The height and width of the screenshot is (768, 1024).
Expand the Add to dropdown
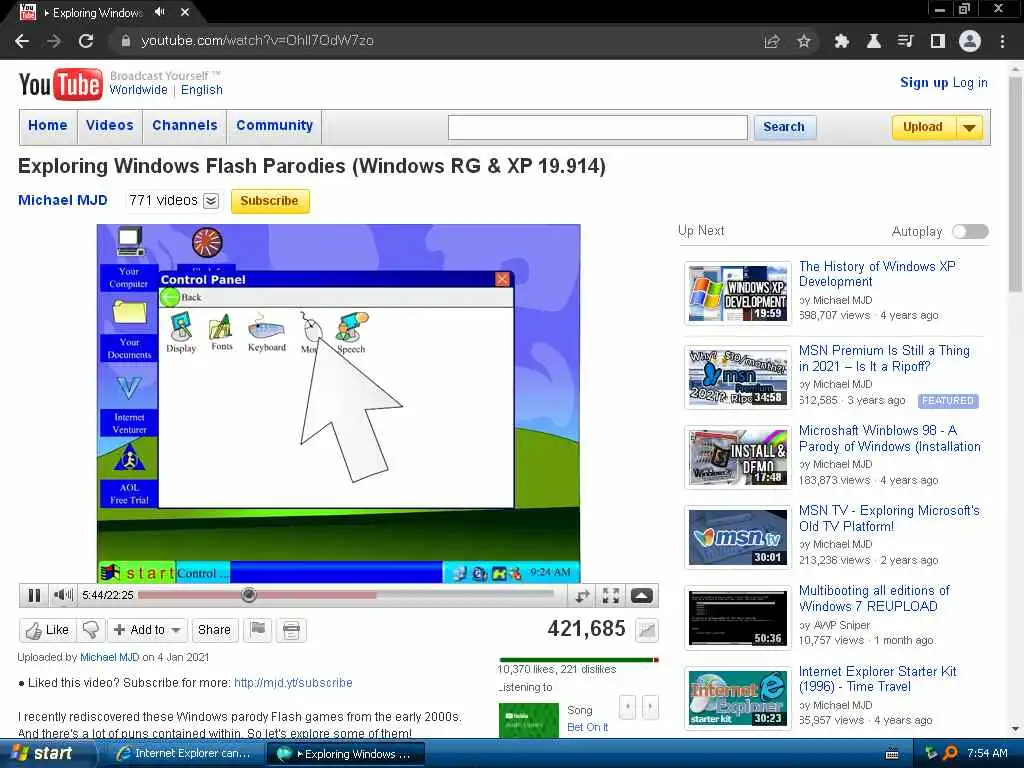(x=148, y=630)
